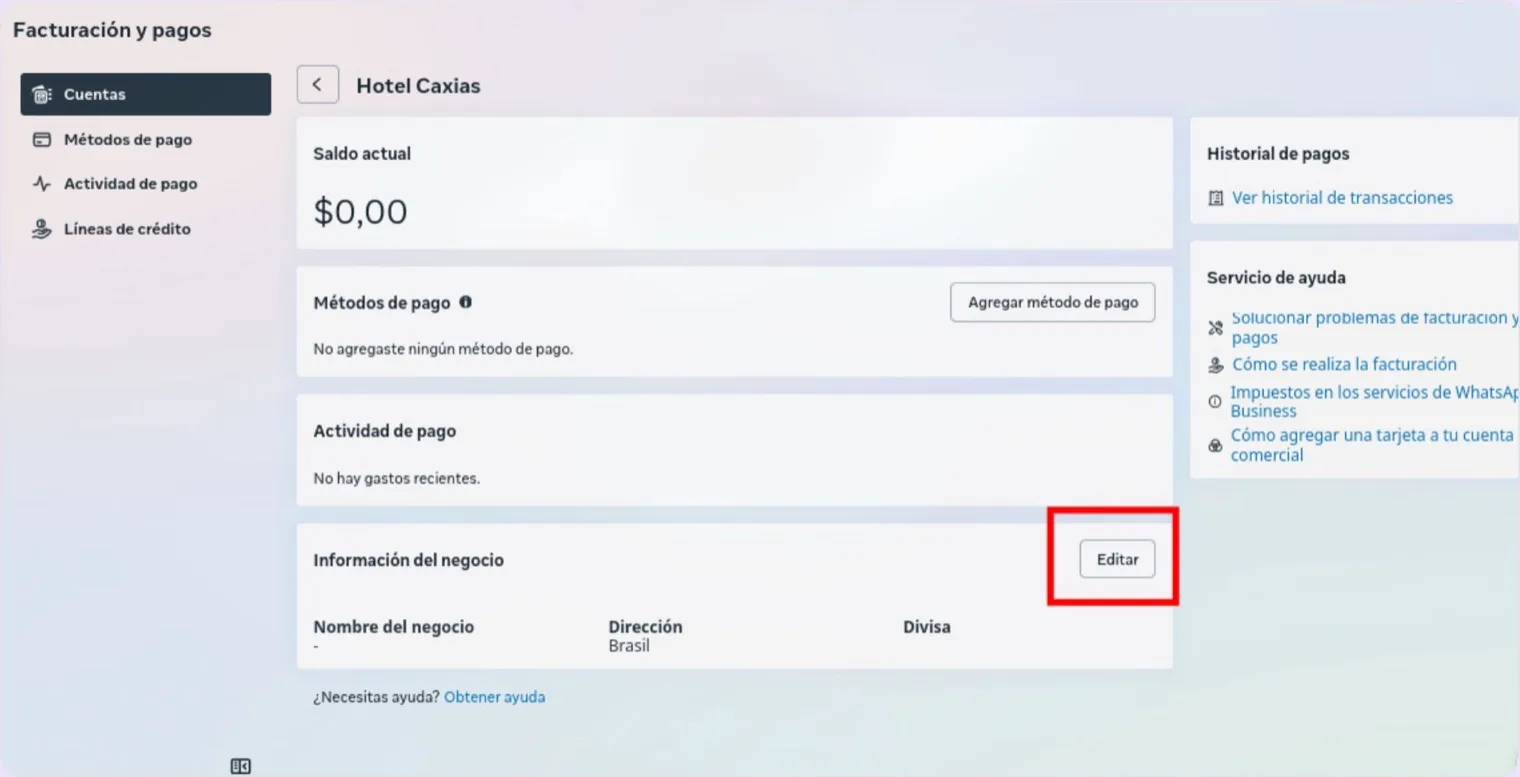The width and height of the screenshot is (1520, 777).
Task: Click the Actividad de pago pulse icon
Action: tap(41, 184)
